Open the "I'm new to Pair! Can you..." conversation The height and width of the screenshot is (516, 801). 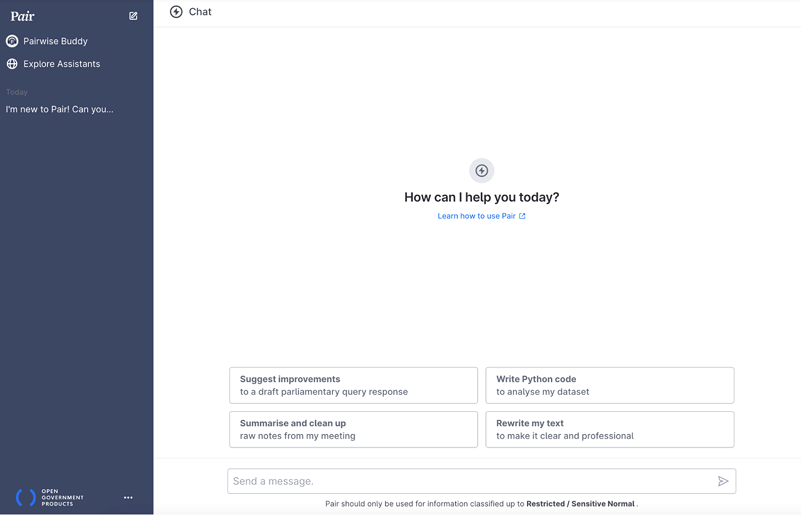pyautogui.click(x=60, y=109)
